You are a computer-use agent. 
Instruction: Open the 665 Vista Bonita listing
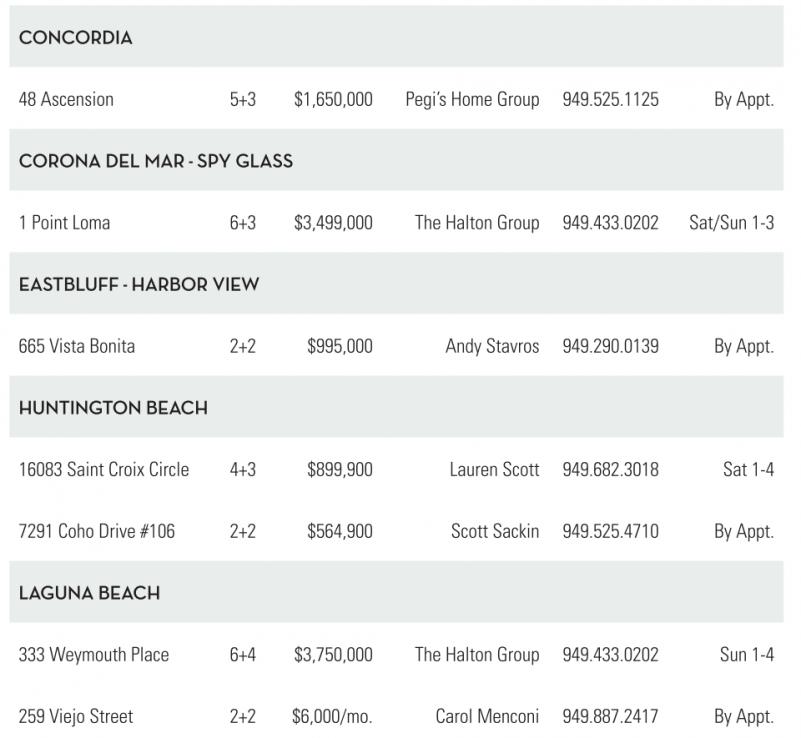(x=77, y=347)
